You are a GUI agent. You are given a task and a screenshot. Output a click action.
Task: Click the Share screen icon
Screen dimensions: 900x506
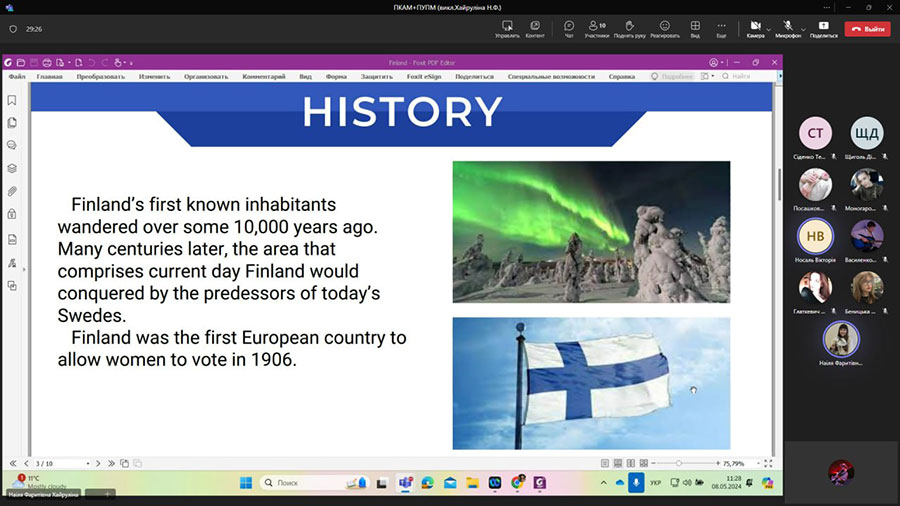click(x=823, y=27)
